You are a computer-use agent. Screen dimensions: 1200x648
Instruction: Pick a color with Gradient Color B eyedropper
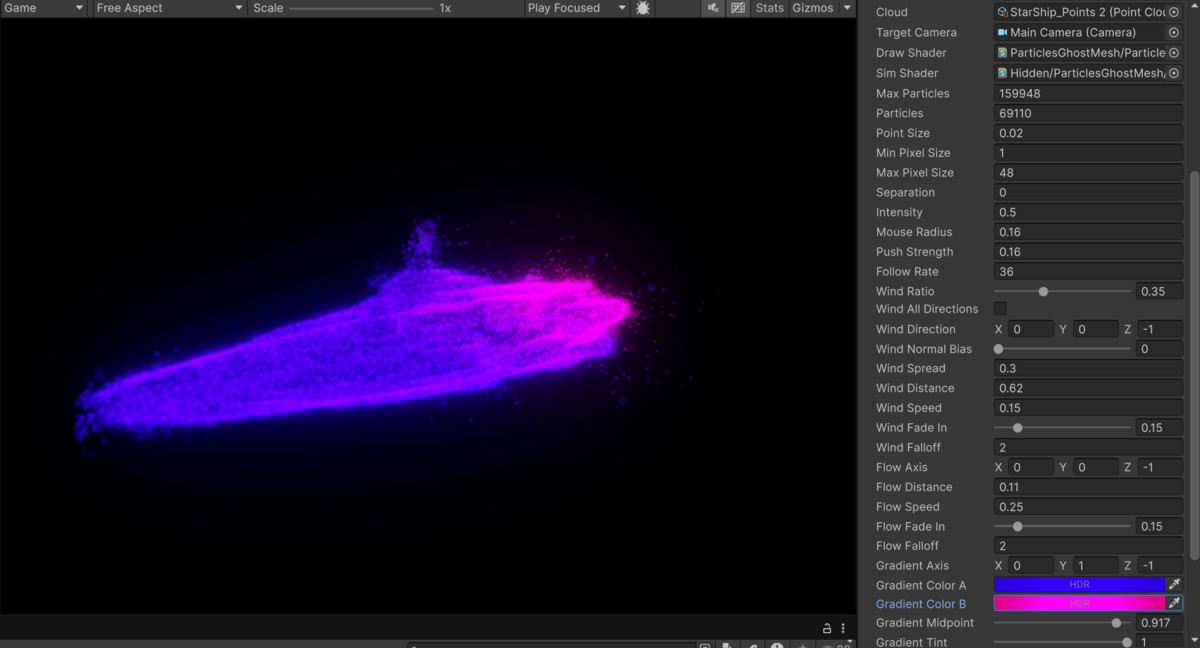click(1175, 604)
